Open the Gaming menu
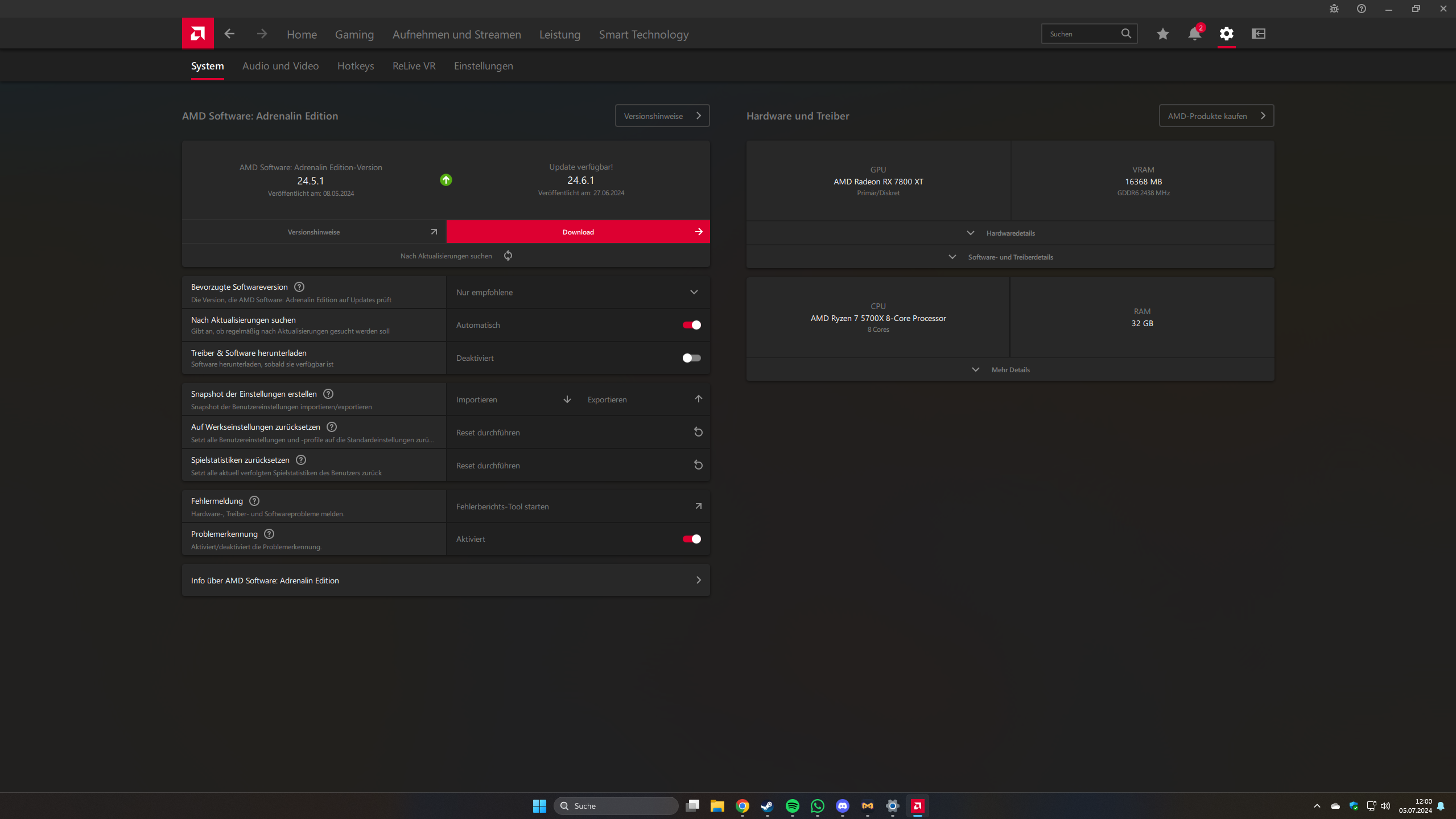Screen dimensions: 1456x819 354,35
